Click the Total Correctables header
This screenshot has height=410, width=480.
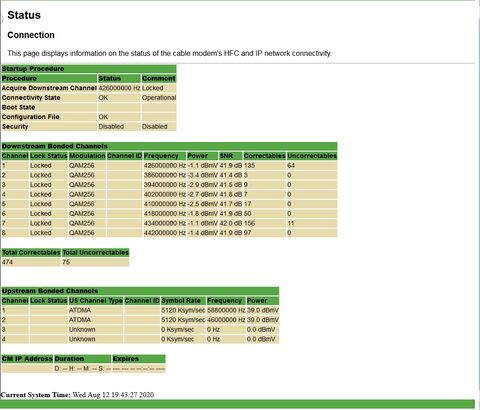pos(31,252)
